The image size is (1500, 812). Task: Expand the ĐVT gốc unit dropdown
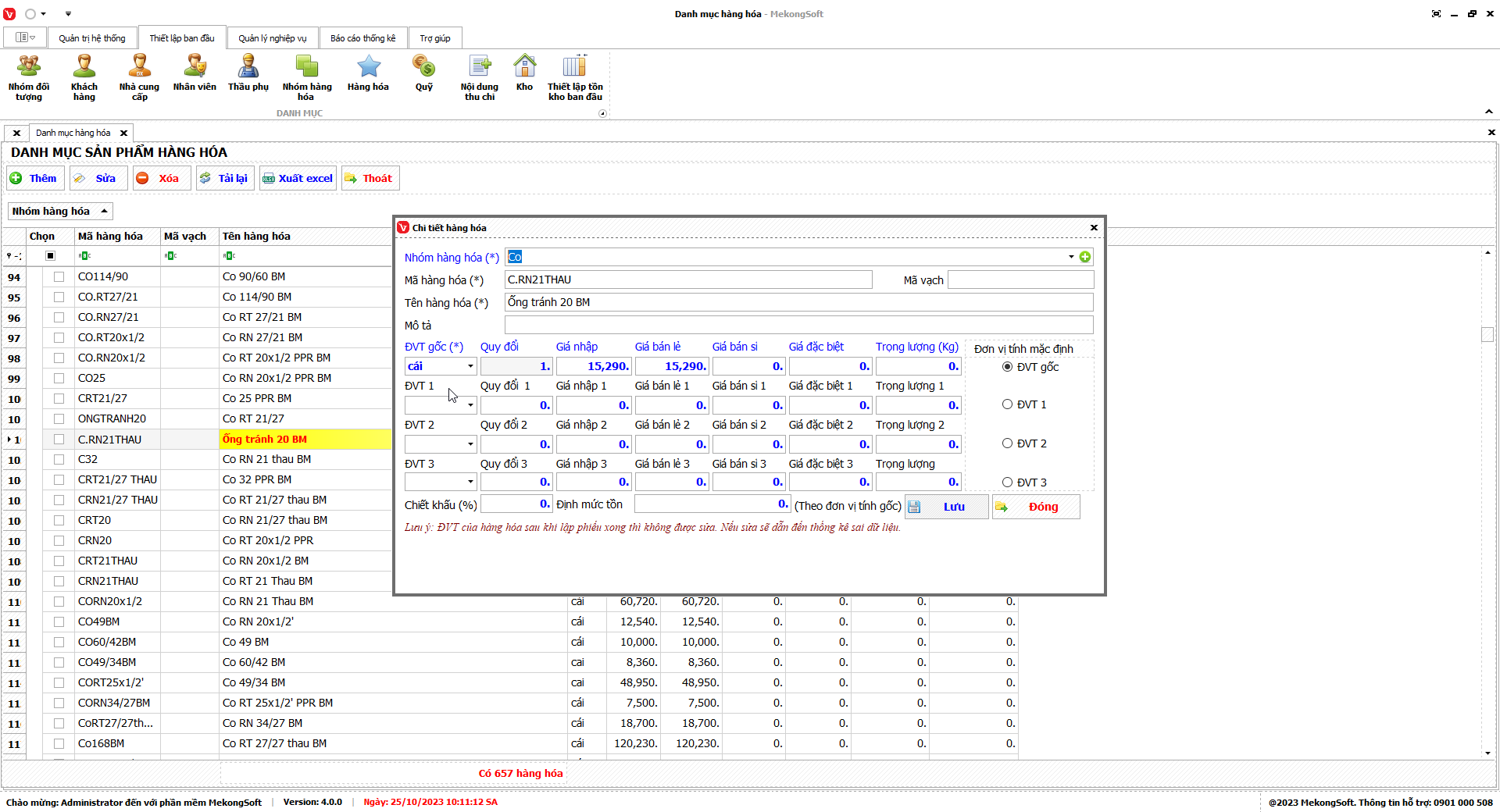tap(470, 366)
